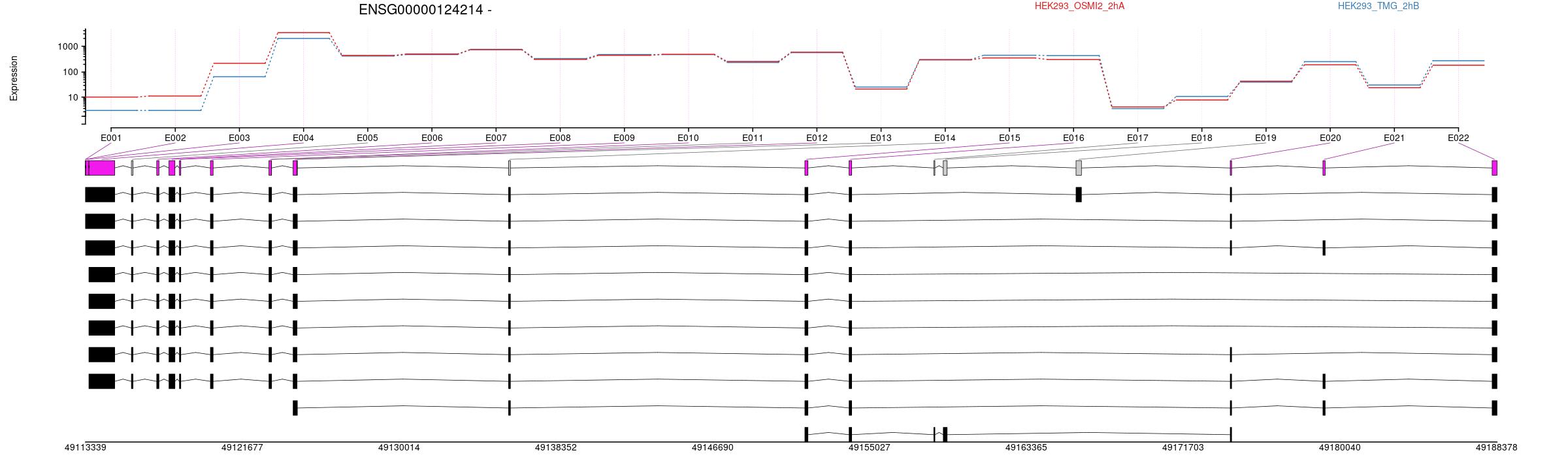This screenshot has height=457, width=1568.
Task: Click exon label E003
Action: [239, 138]
